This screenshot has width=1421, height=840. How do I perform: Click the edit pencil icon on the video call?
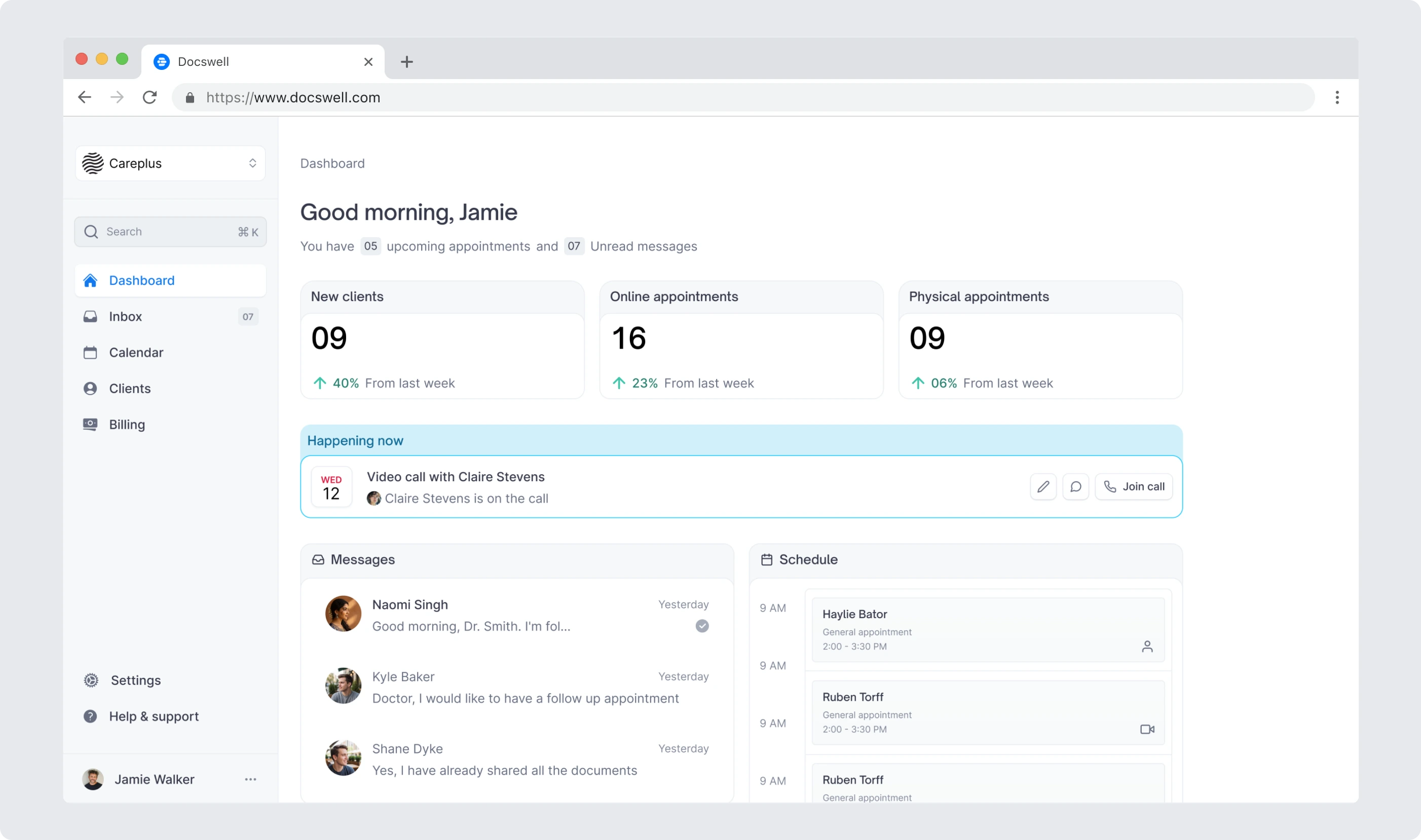1043,487
